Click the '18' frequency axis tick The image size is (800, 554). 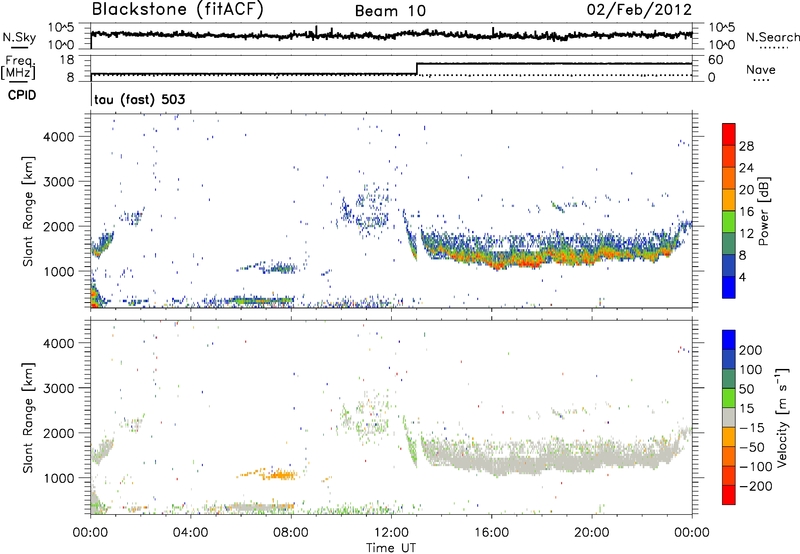coord(67,60)
